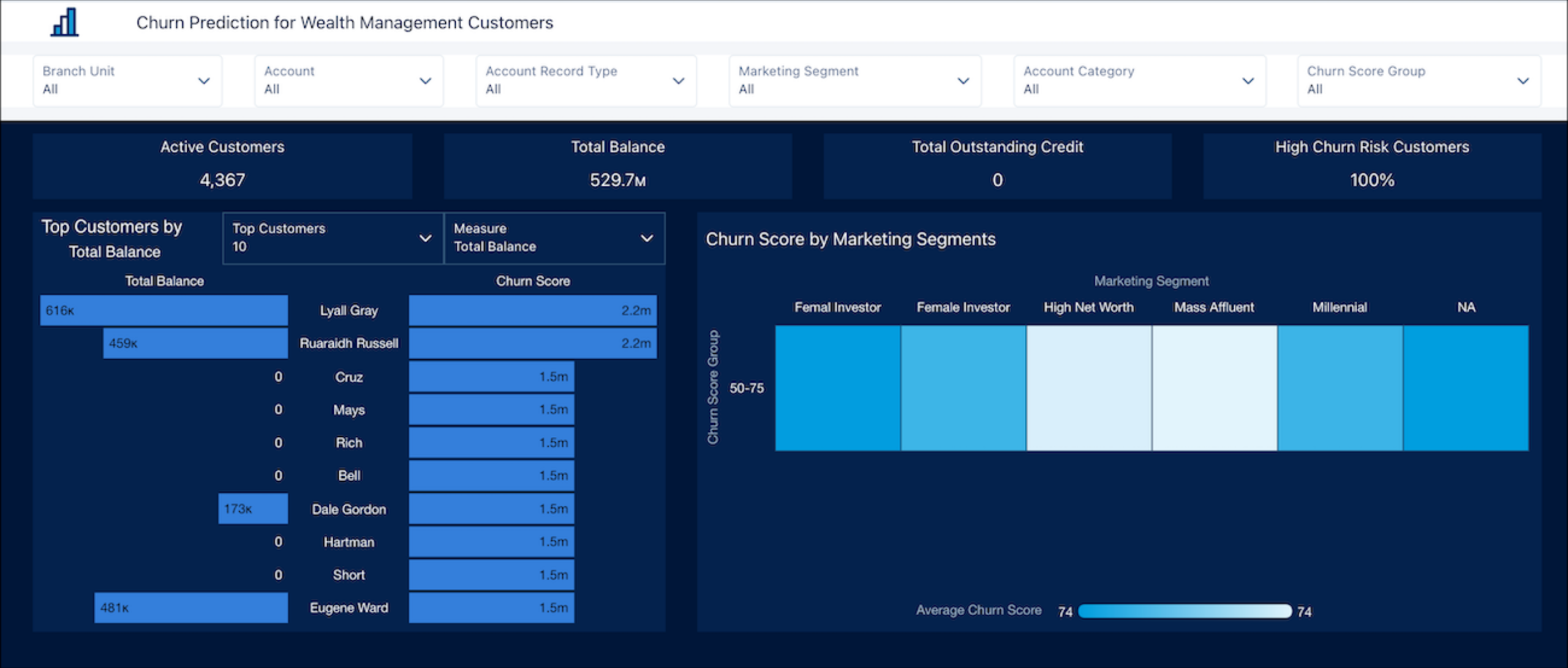Expand the Account filter chevron

tap(425, 81)
